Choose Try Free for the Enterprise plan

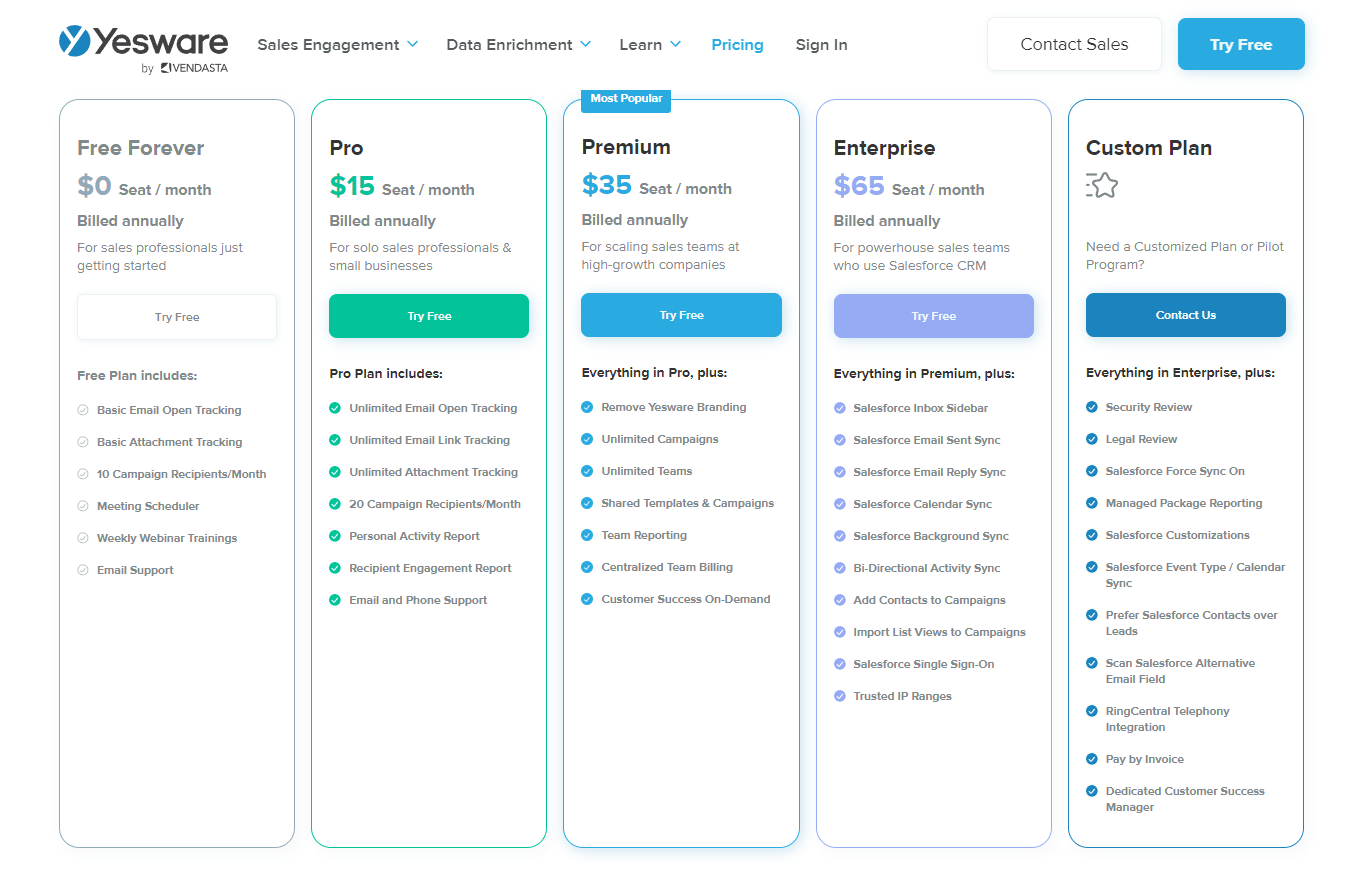pos(934,316)
